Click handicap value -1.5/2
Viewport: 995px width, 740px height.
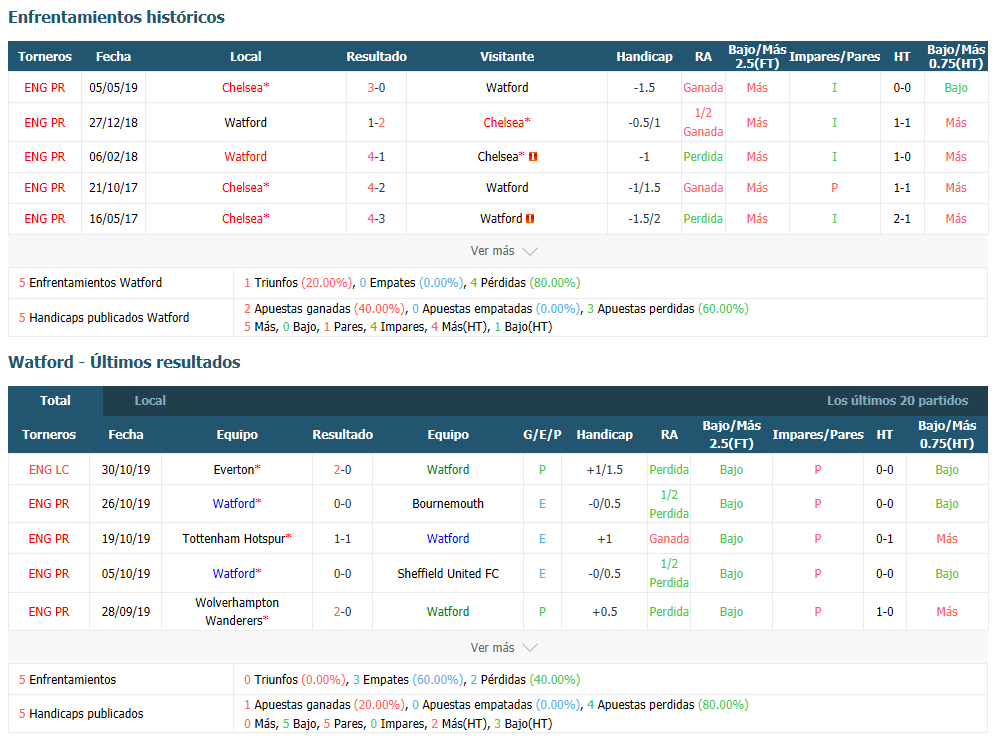coord(644,219)
